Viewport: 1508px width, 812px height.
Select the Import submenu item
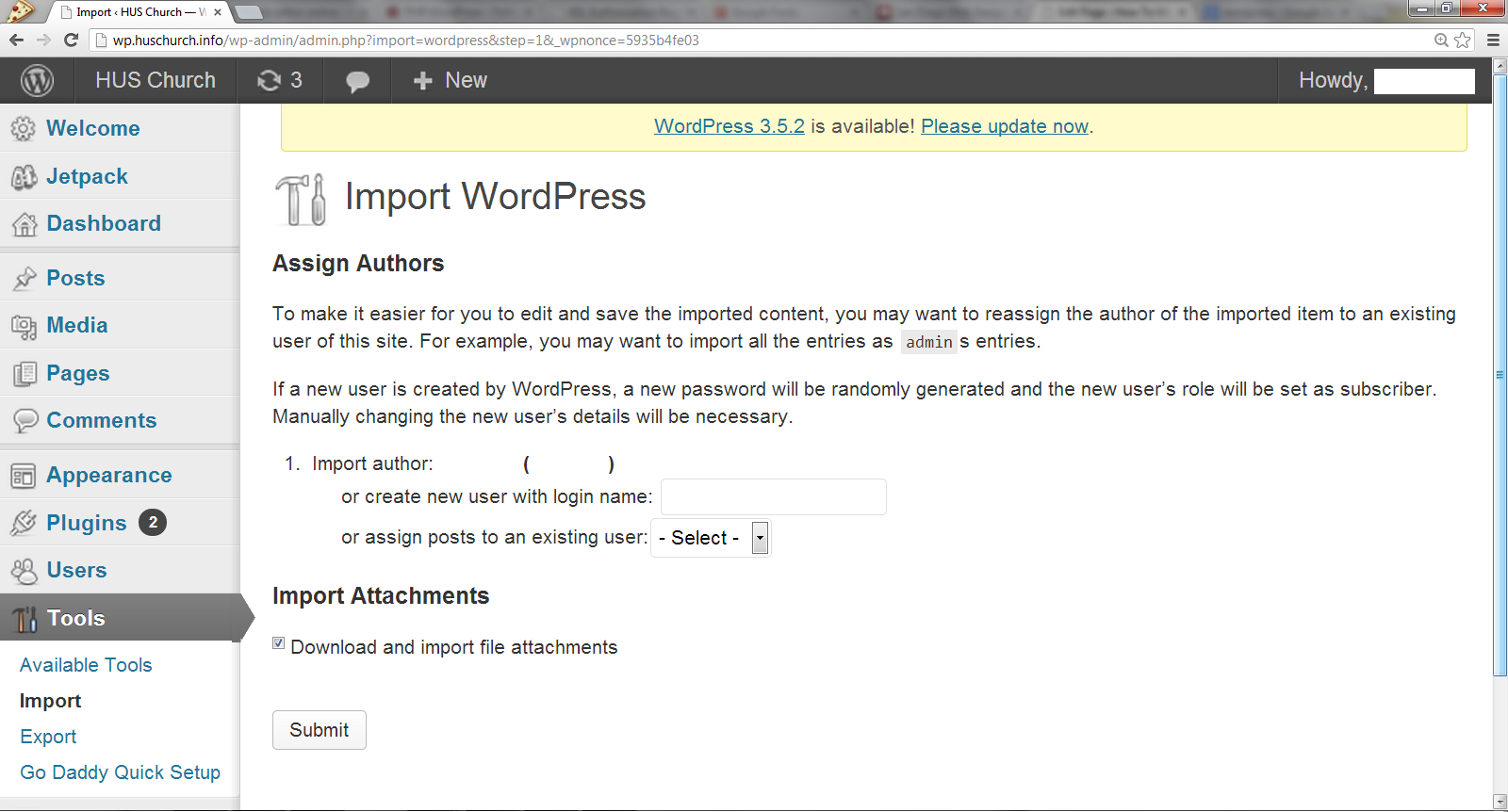(51, 701)
